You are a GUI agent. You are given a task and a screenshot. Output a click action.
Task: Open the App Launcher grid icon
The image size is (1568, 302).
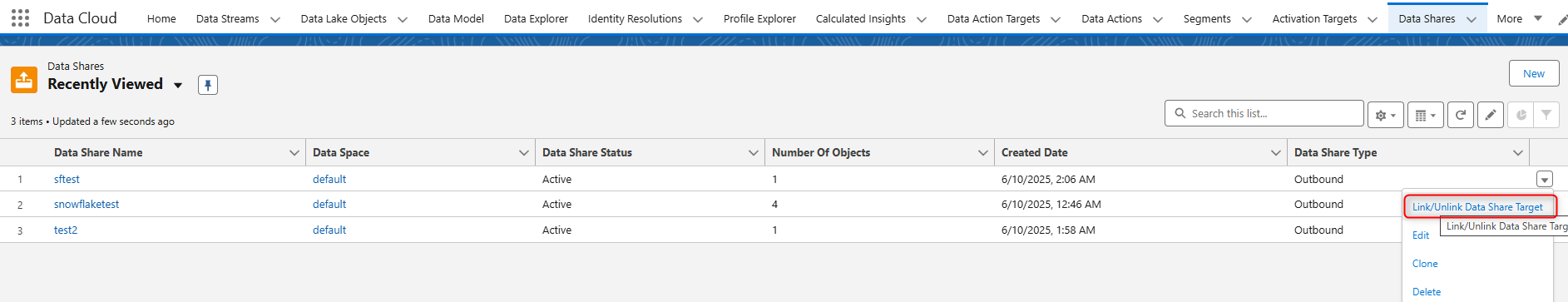click(20, 17)
